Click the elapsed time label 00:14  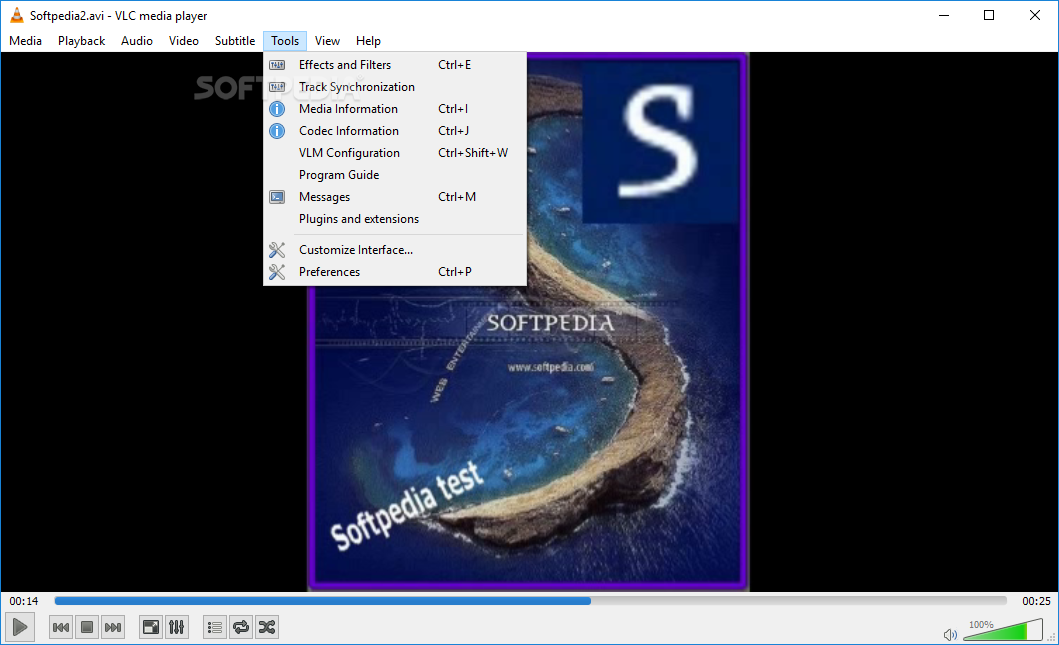pos(24,600)
